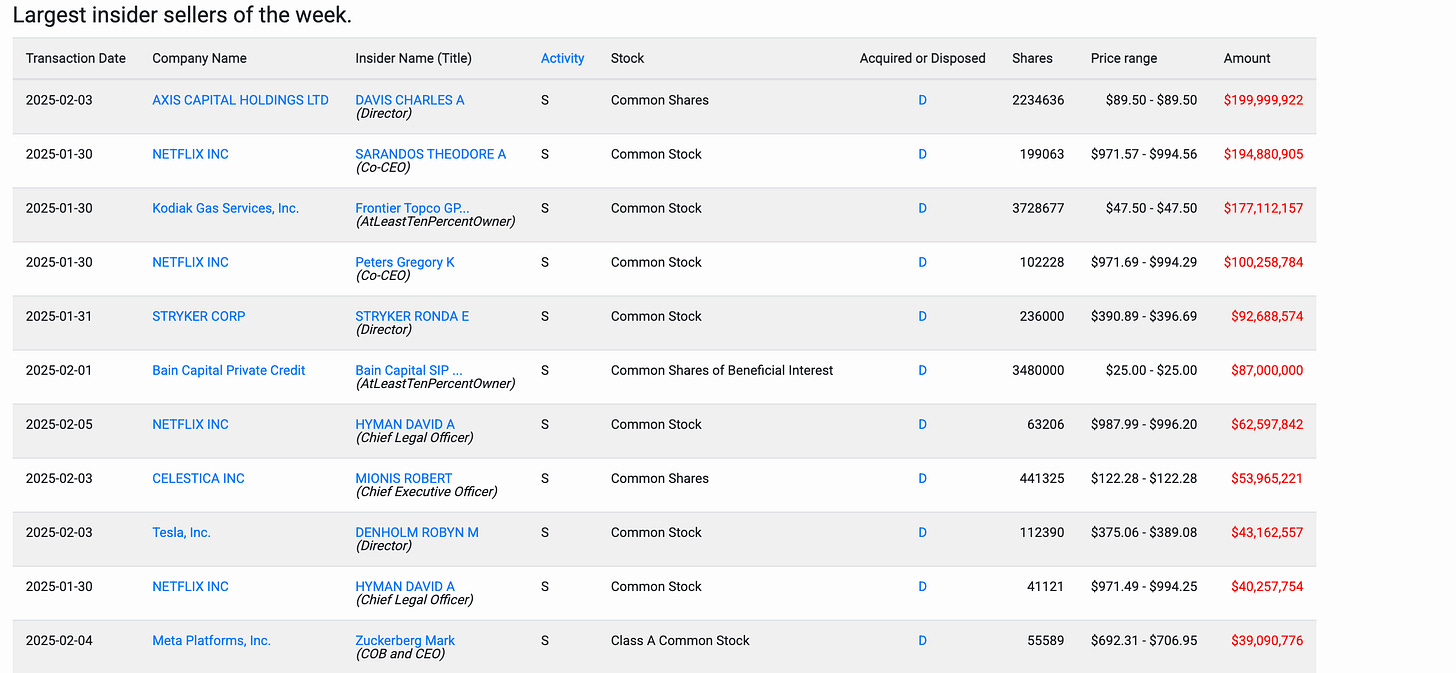Screen dimensions: 1456x673
Task: Select the $199,999,922 amount
Action: [x=1263, y=100]
